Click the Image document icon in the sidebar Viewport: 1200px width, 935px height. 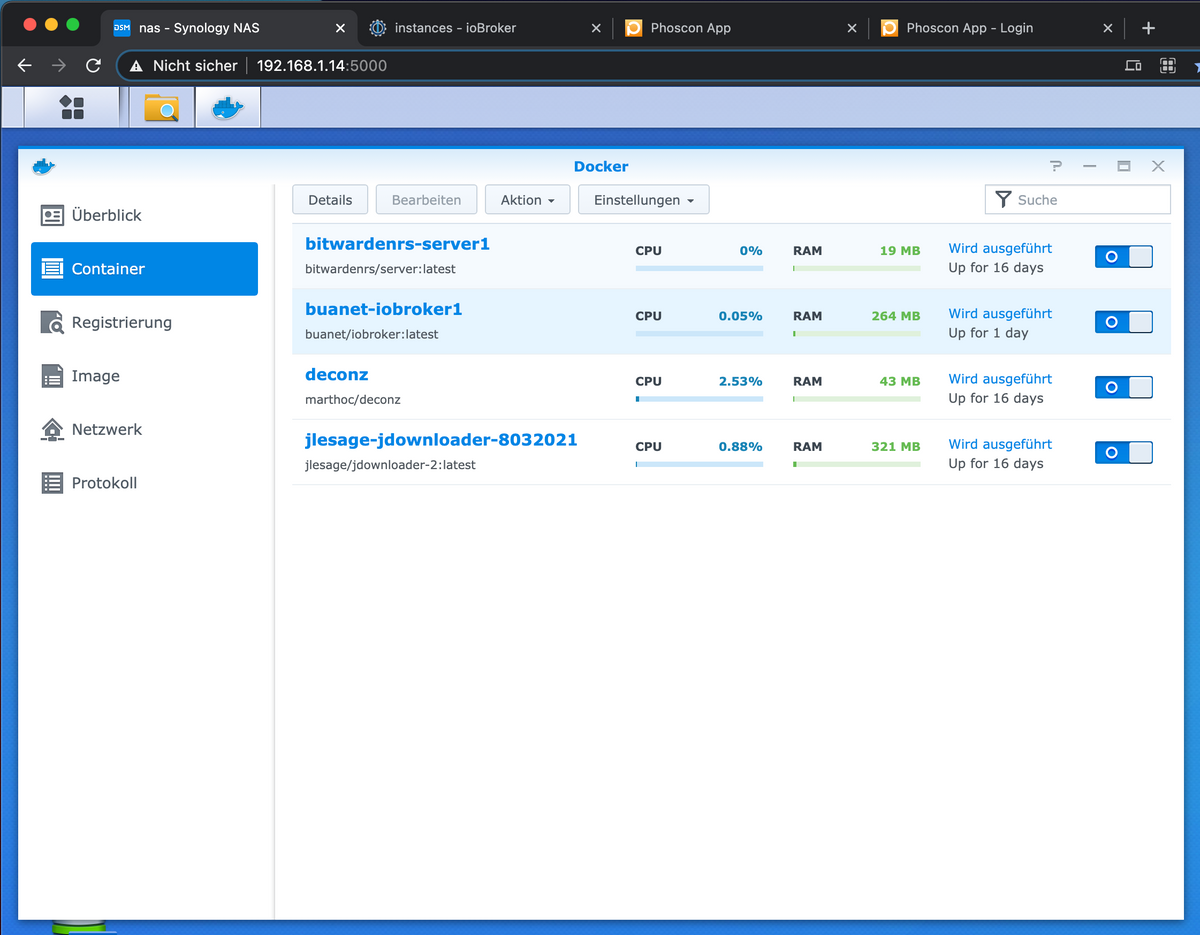pos(52,376)
